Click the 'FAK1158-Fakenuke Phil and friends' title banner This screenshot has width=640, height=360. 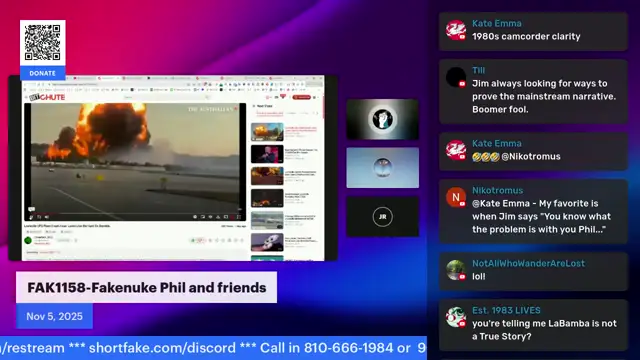(x=147, y=287)
